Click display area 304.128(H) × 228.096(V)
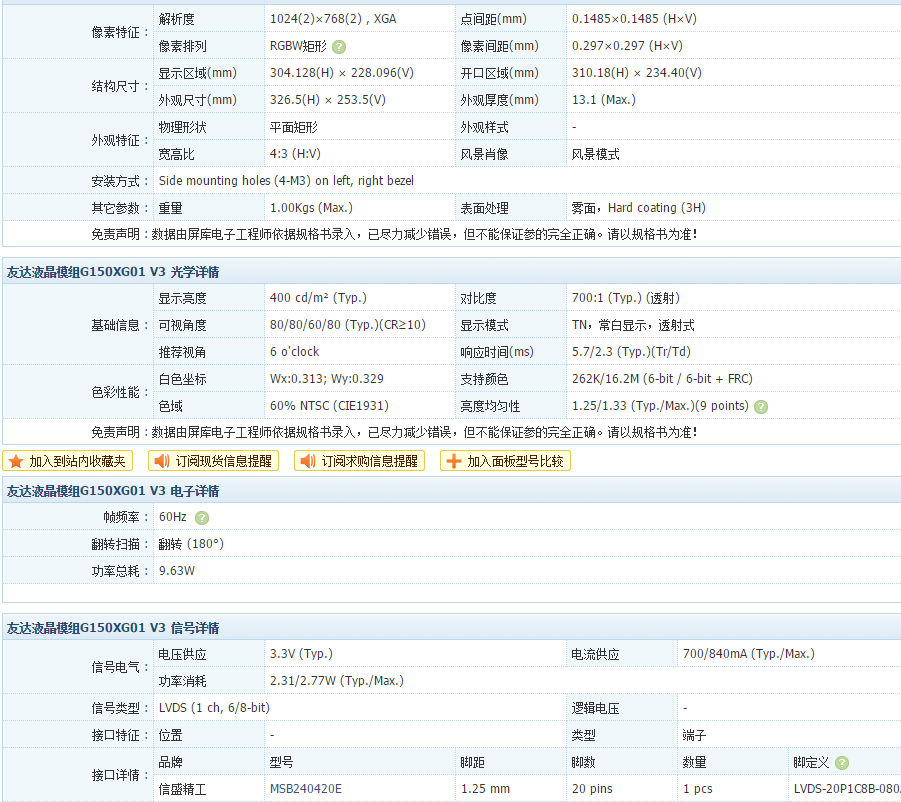 pos(342,73)
